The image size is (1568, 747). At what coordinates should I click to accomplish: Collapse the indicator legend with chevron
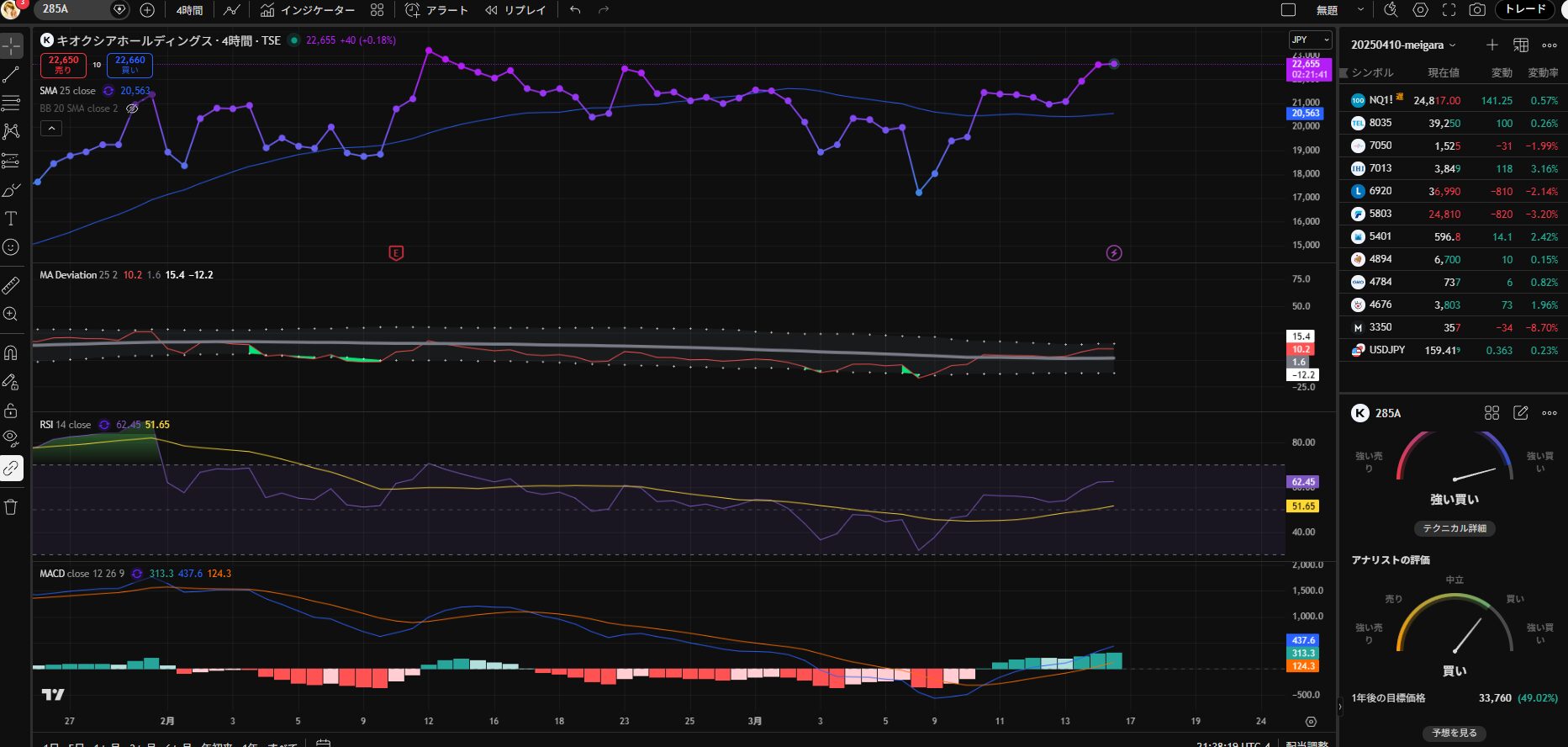click(x=51, y=129)
